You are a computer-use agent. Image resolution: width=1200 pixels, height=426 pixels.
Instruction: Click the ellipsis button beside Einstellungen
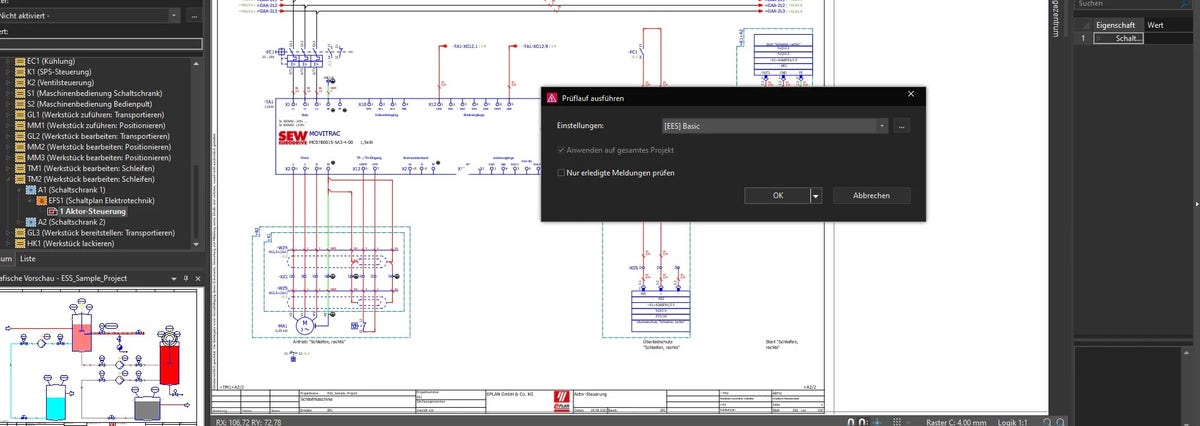902,127
